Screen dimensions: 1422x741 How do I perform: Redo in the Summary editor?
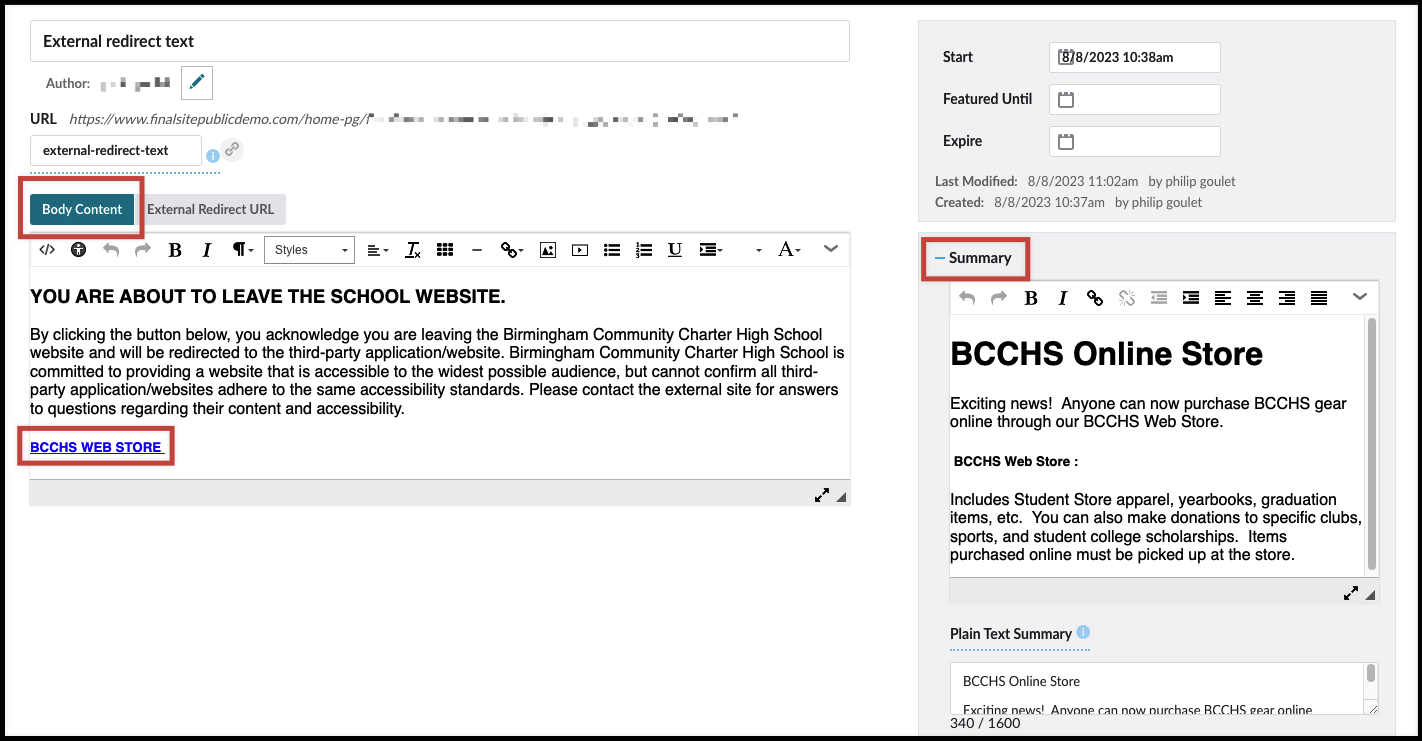(999, 298)
